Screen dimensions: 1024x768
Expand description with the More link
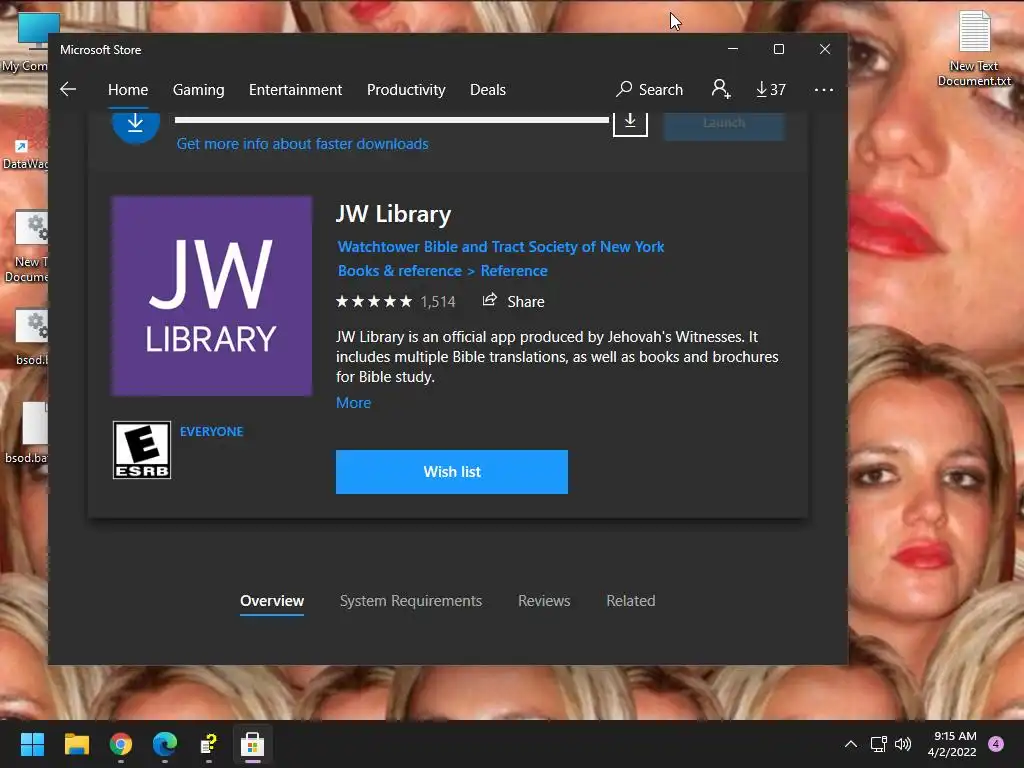(353, 403)
